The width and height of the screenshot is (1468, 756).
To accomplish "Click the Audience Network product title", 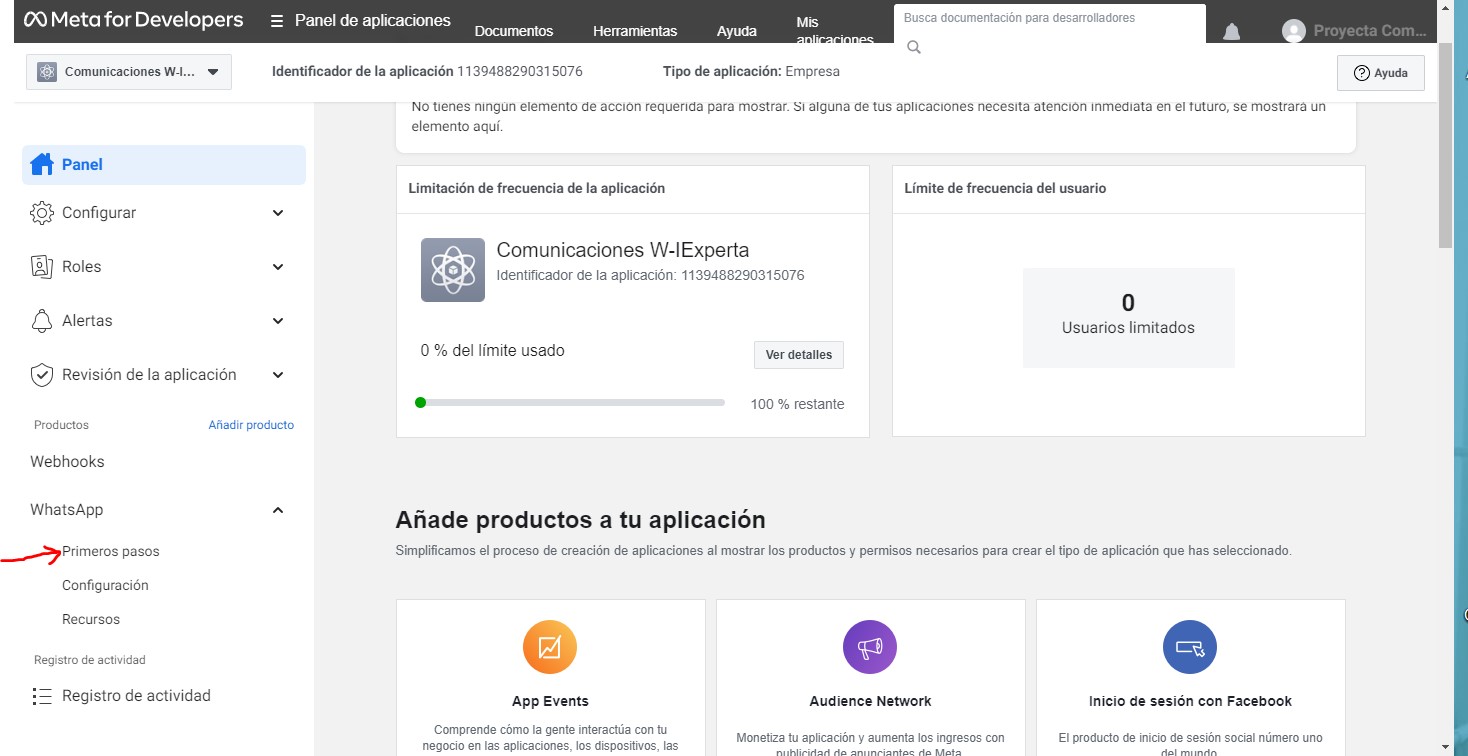I will click(870, 701).
